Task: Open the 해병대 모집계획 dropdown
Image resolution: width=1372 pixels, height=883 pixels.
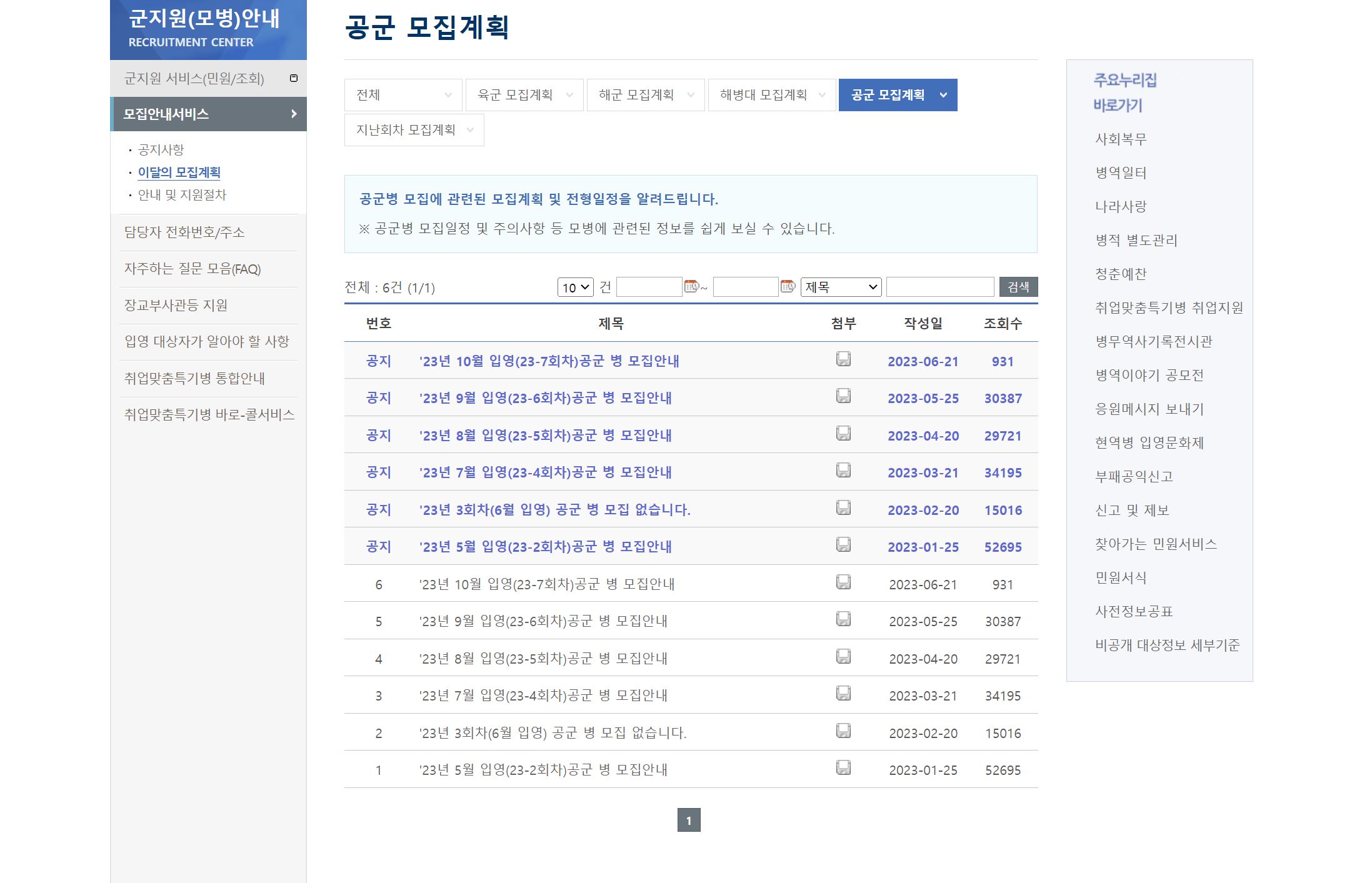Action: coord(772,95)
